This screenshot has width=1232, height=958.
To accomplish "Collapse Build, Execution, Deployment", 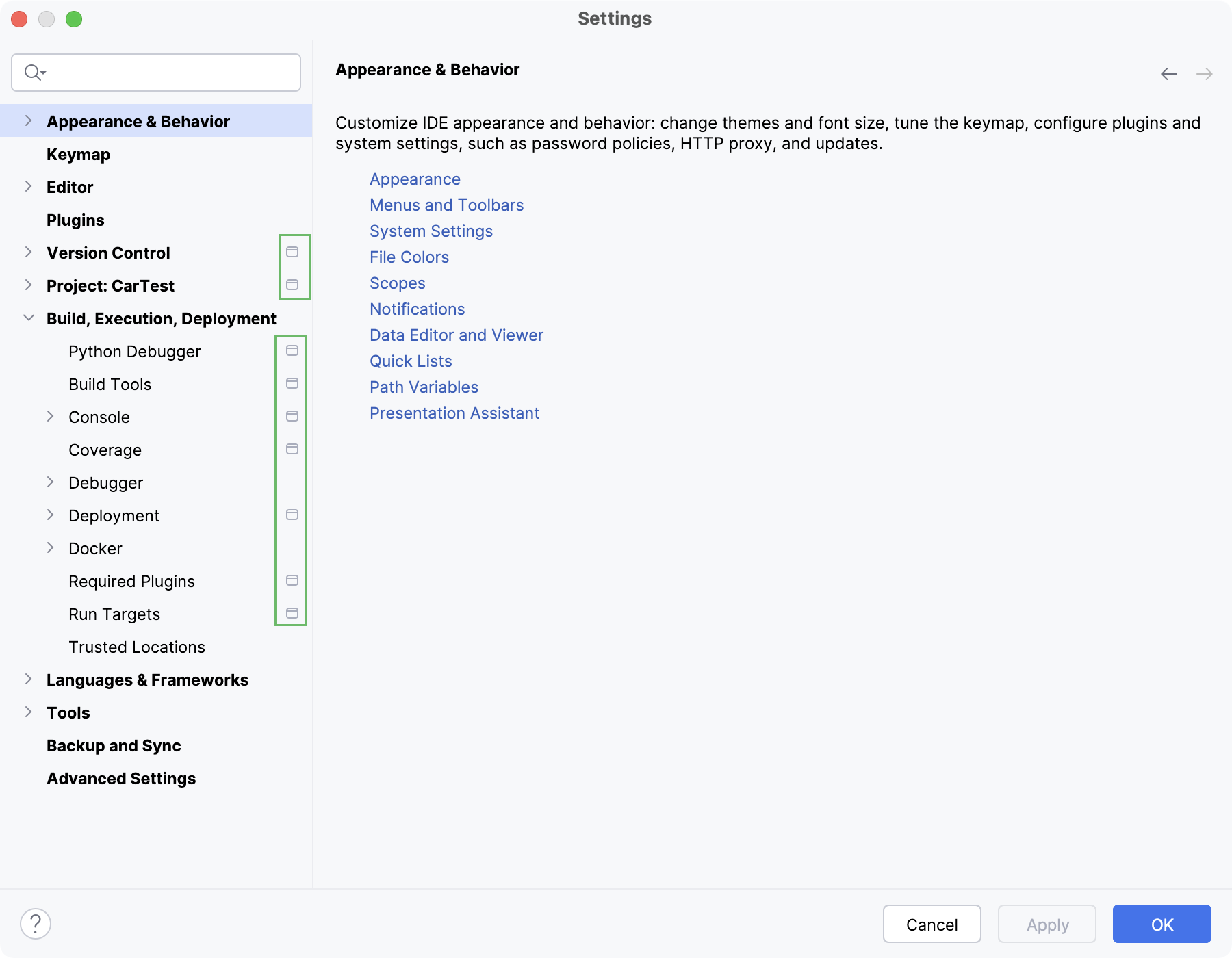I will point(27,318).
